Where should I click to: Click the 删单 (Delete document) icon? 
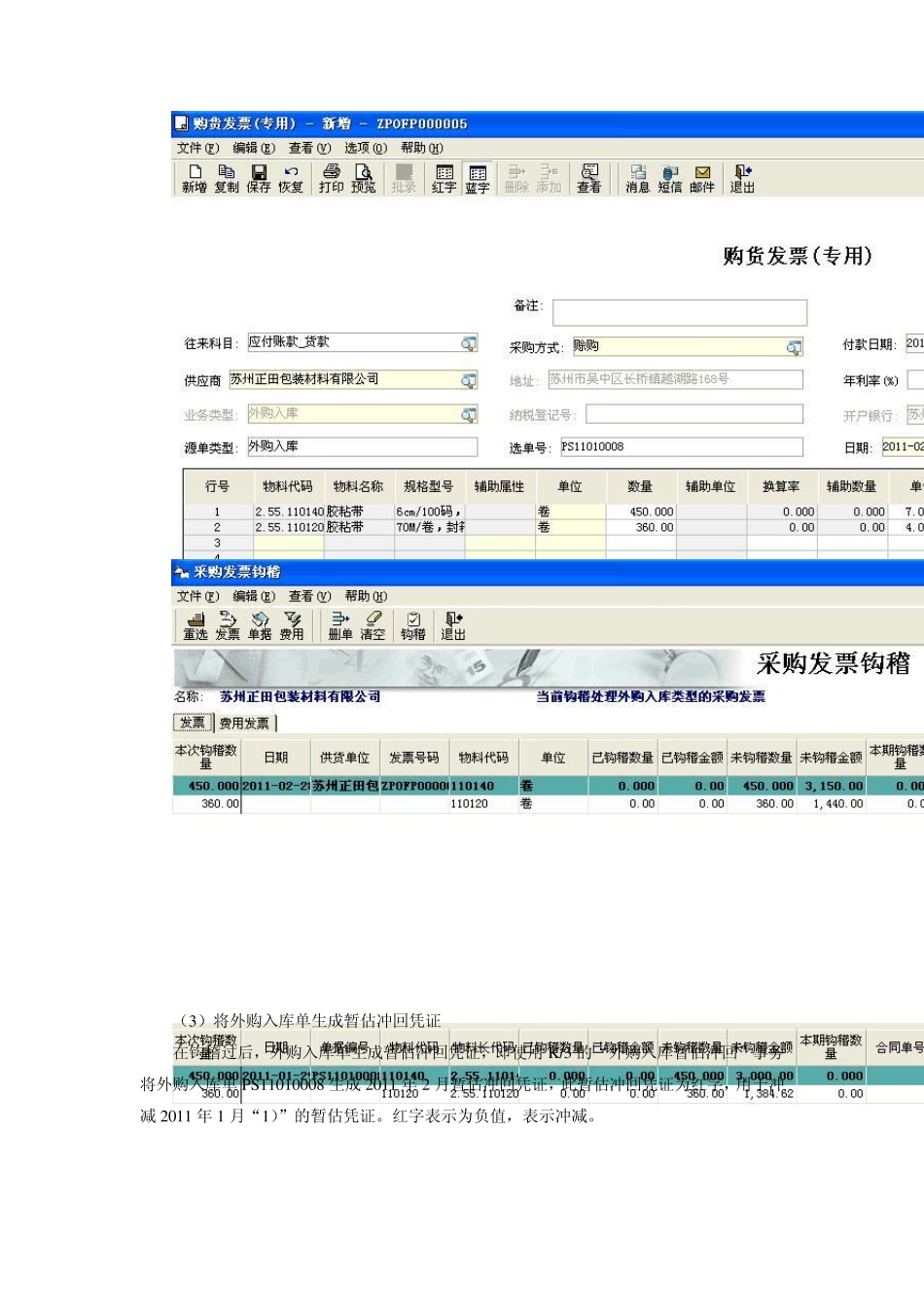(340, 625)
